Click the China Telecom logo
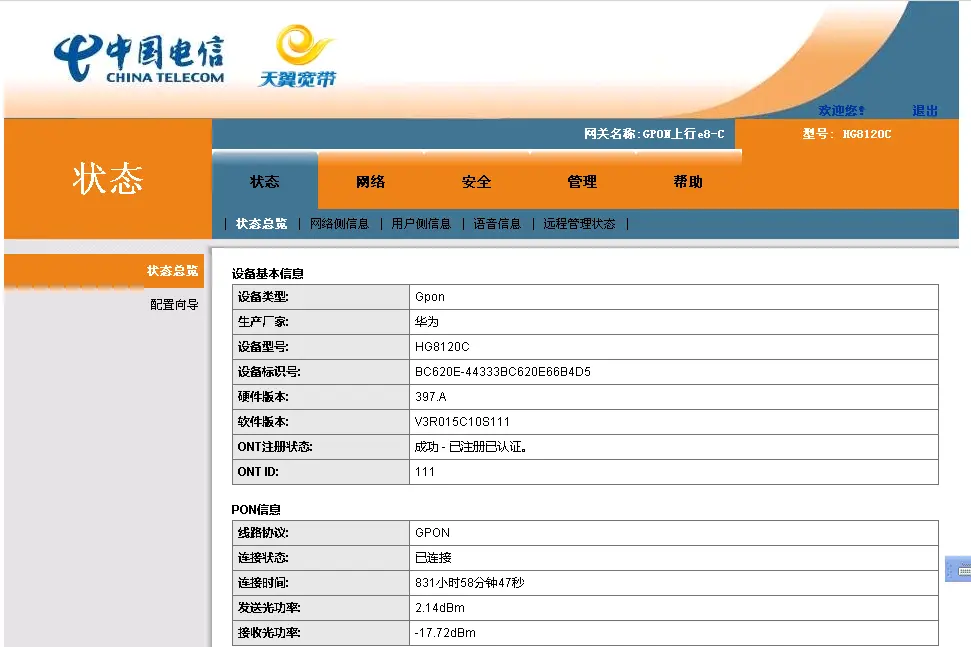The image size is (971, 647). [139, 59]
